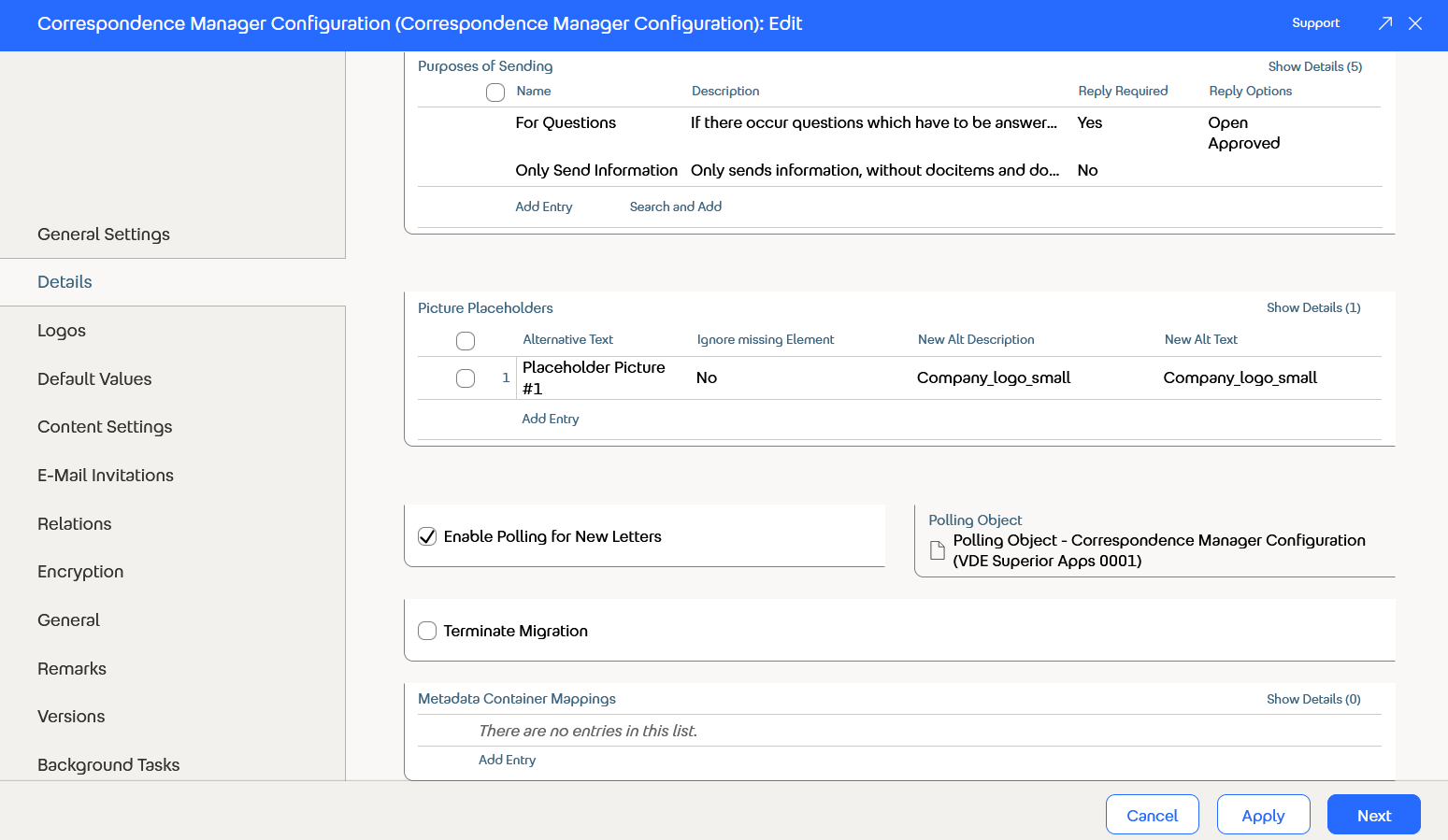The width and height of the screenshot is (1448, 840).
Task: Open the entry in a new window arrow icon
Action: [x=1385, y=22]
